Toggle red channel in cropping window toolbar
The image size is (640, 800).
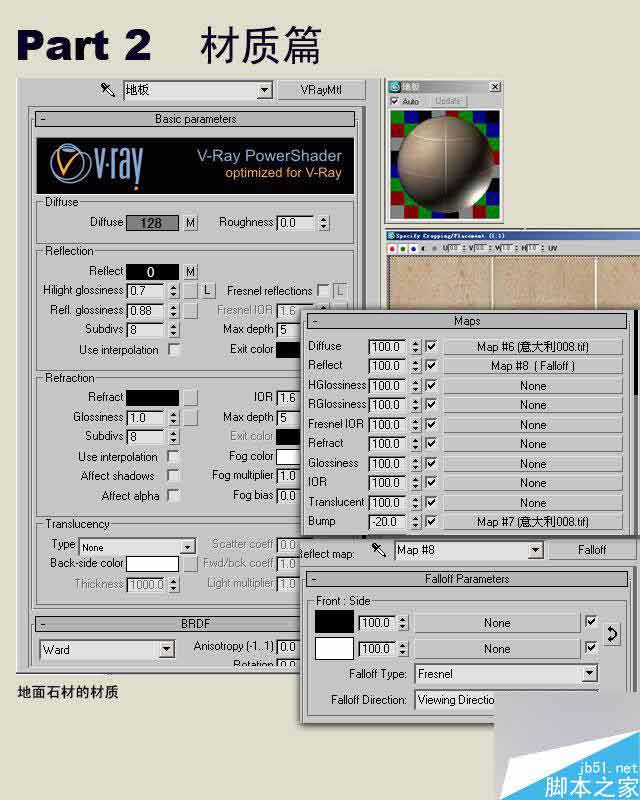[392, 248]
